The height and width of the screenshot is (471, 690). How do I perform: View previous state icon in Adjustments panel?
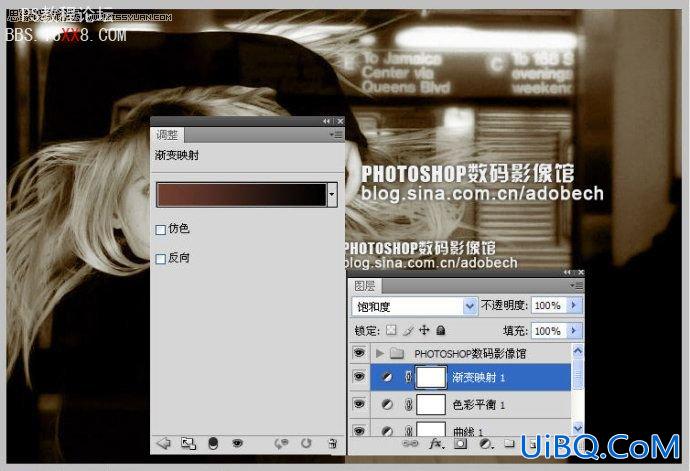click(281, 443)
